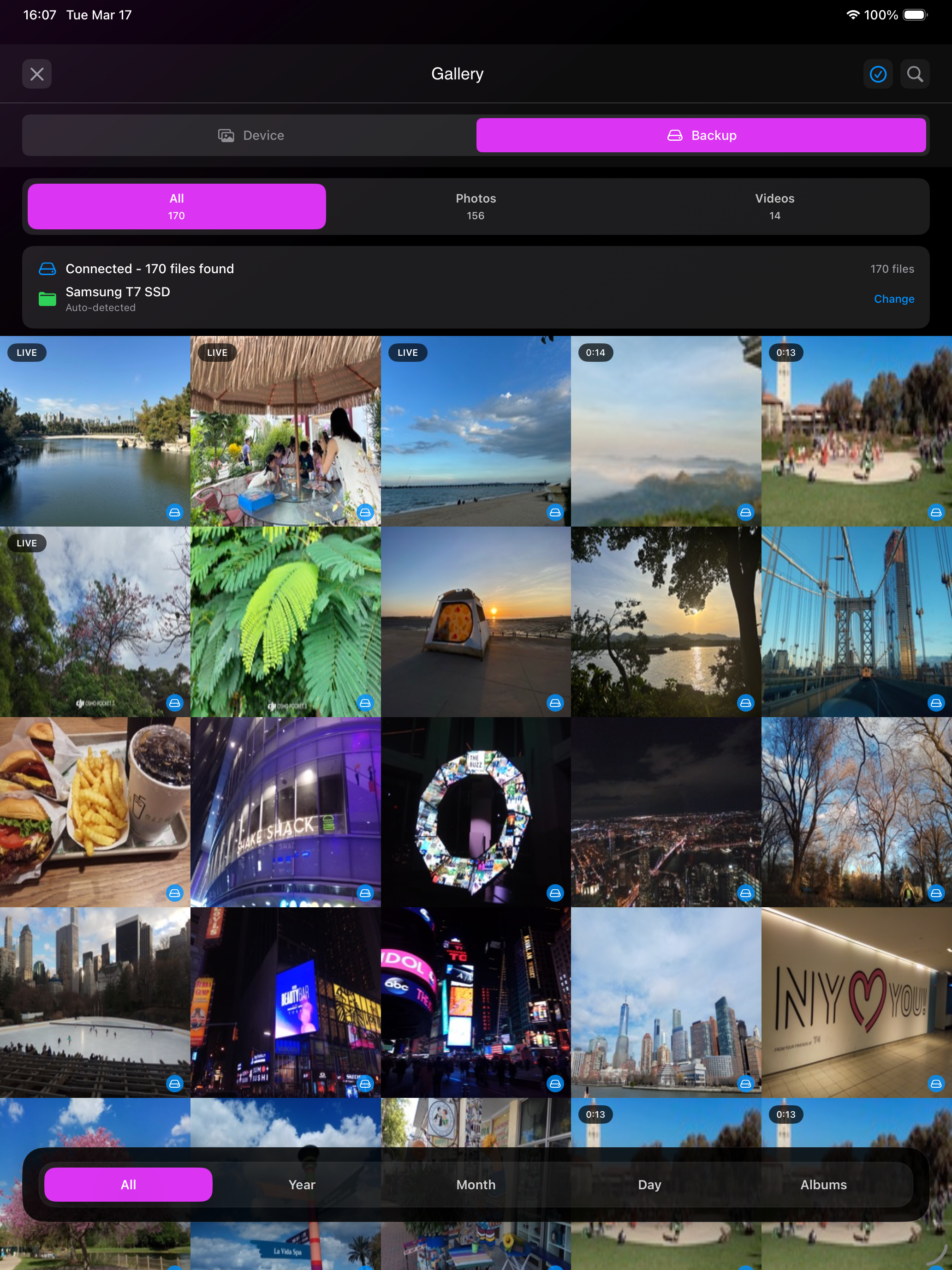Click the backup drive icon beside Connected status
Viewport: 952px width, 1270px height.
(x=47, y=269)
